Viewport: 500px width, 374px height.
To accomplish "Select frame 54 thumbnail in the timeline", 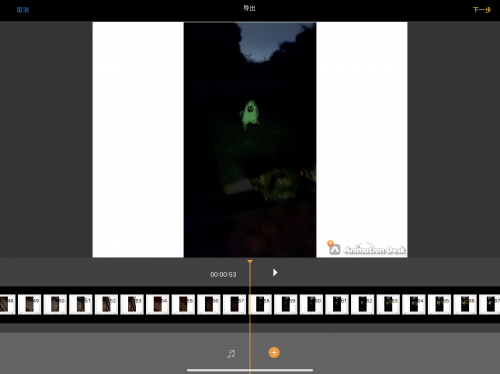I will coord(158,304).
